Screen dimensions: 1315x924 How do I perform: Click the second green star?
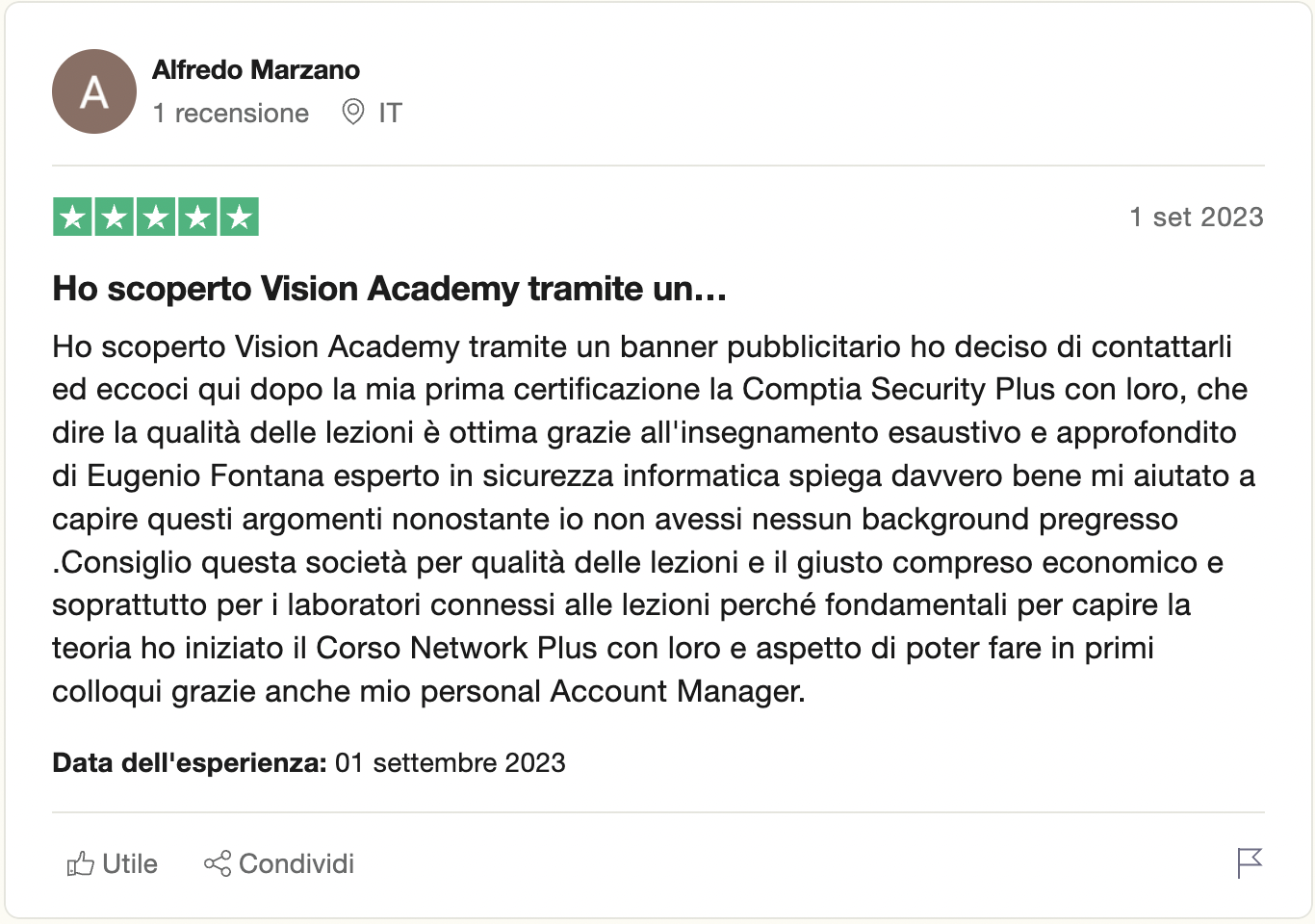(x=114, y=217)
